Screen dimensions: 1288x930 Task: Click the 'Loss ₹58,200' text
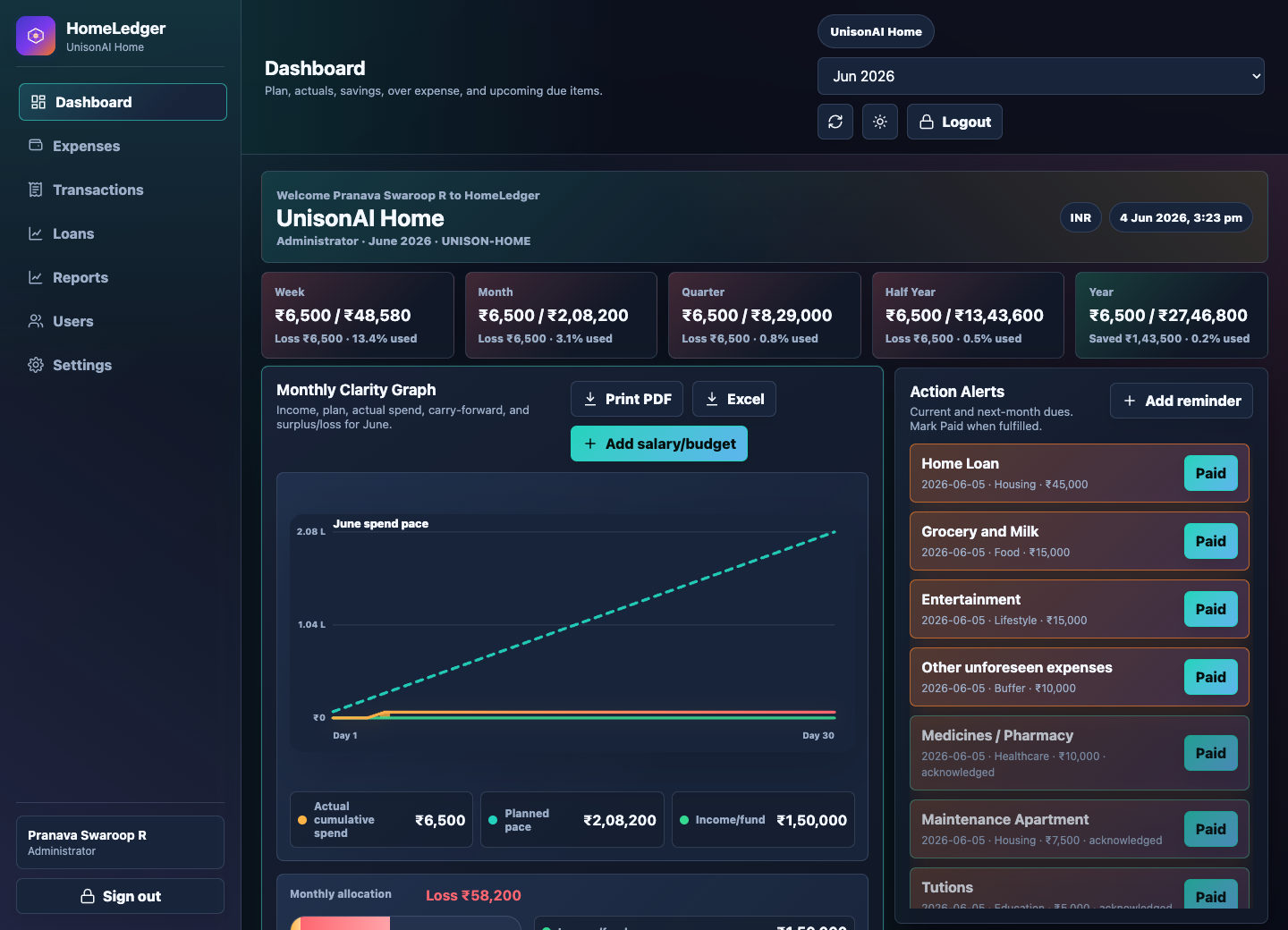[473, 895]
